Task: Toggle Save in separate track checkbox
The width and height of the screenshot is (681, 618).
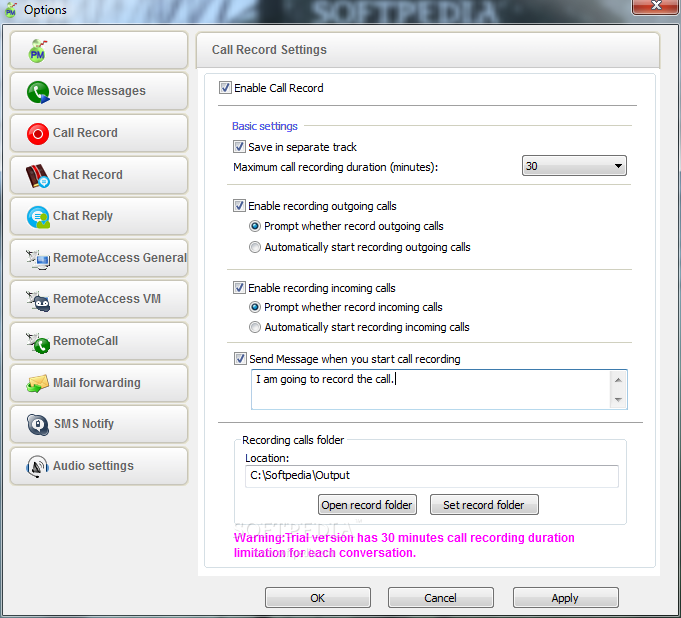Action: (239, 146)
